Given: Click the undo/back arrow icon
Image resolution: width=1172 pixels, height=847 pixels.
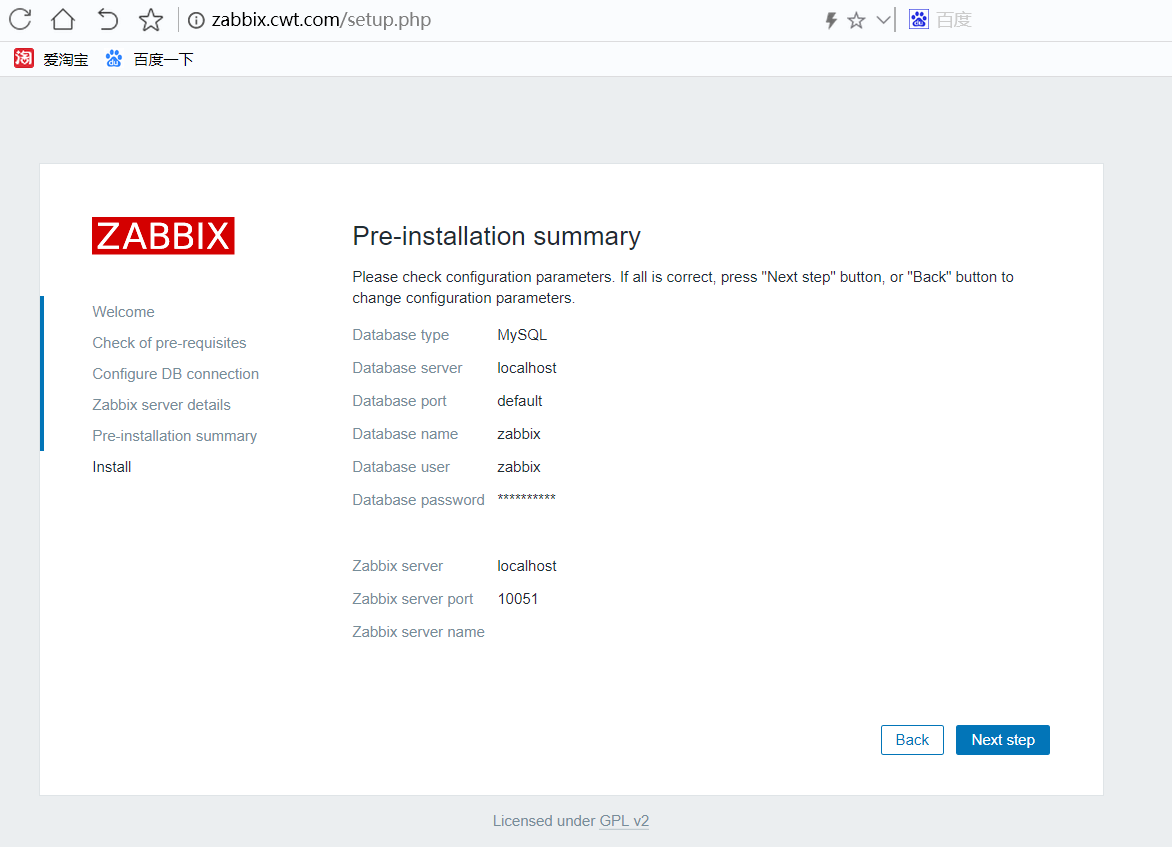Looking at the screenshot, I should [108, 19].
